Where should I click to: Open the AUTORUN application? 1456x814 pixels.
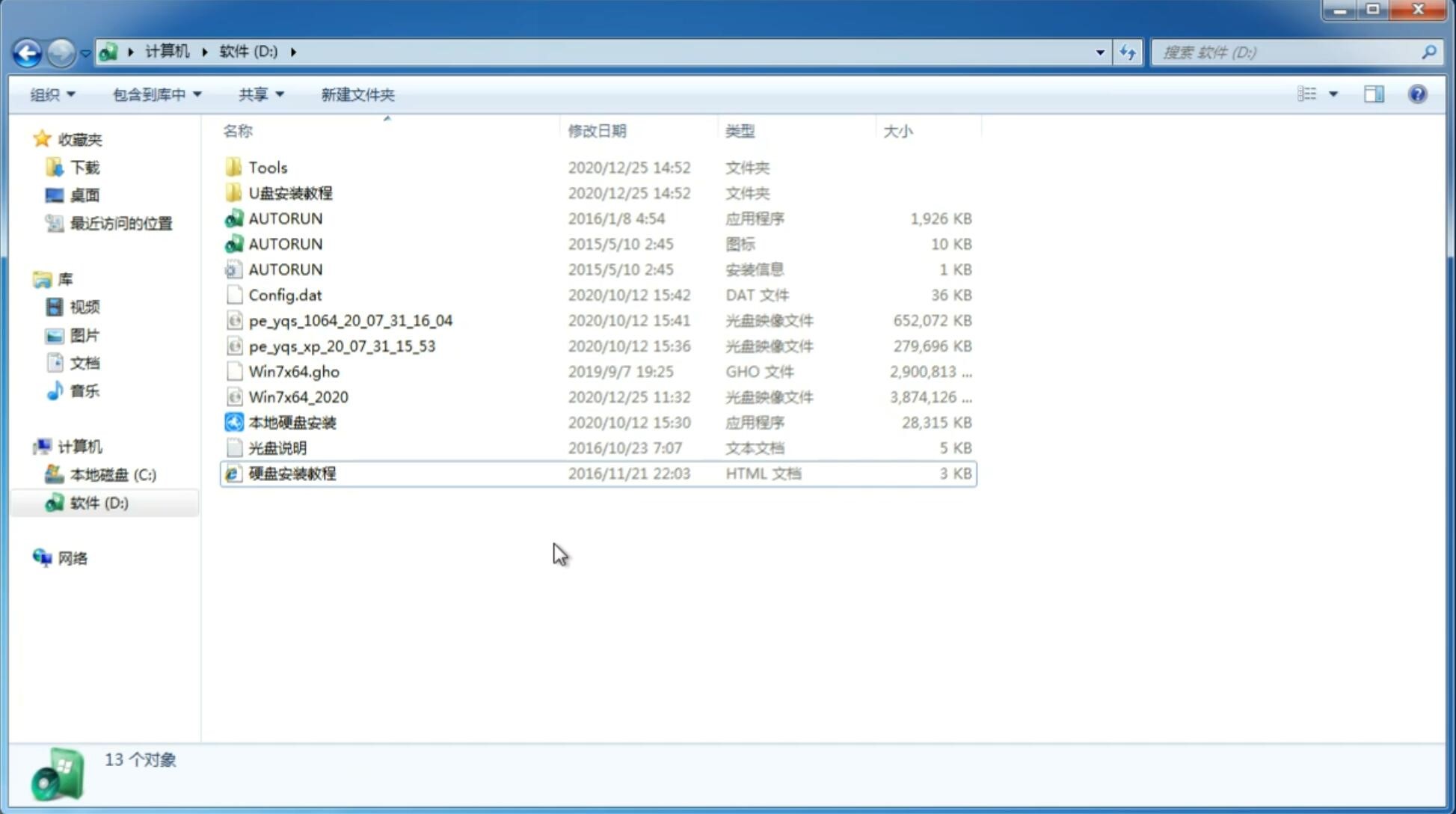285,218
